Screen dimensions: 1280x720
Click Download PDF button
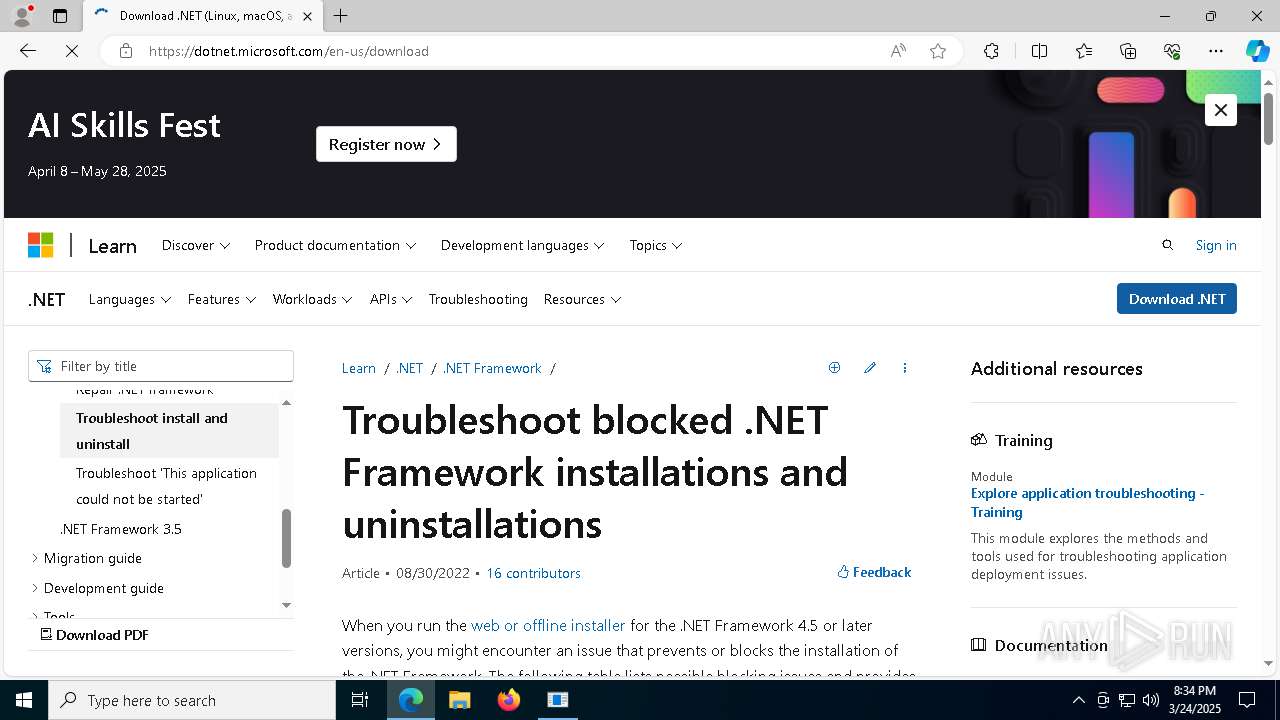click(94, 635)
